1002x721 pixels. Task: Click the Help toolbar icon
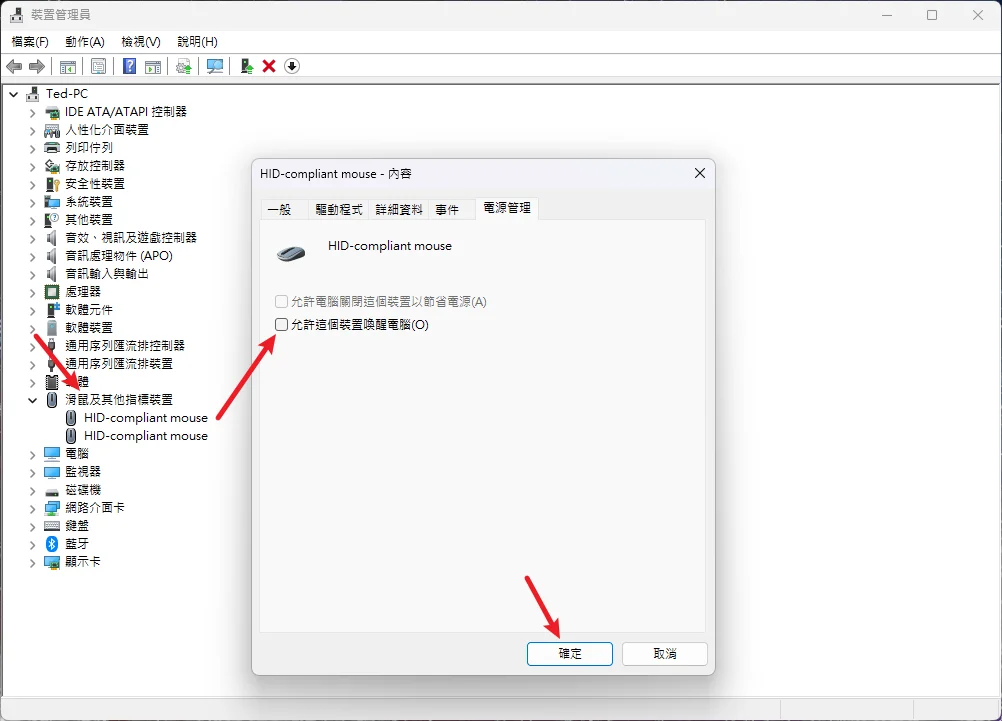pyautogui.click(x=128, y=66)
